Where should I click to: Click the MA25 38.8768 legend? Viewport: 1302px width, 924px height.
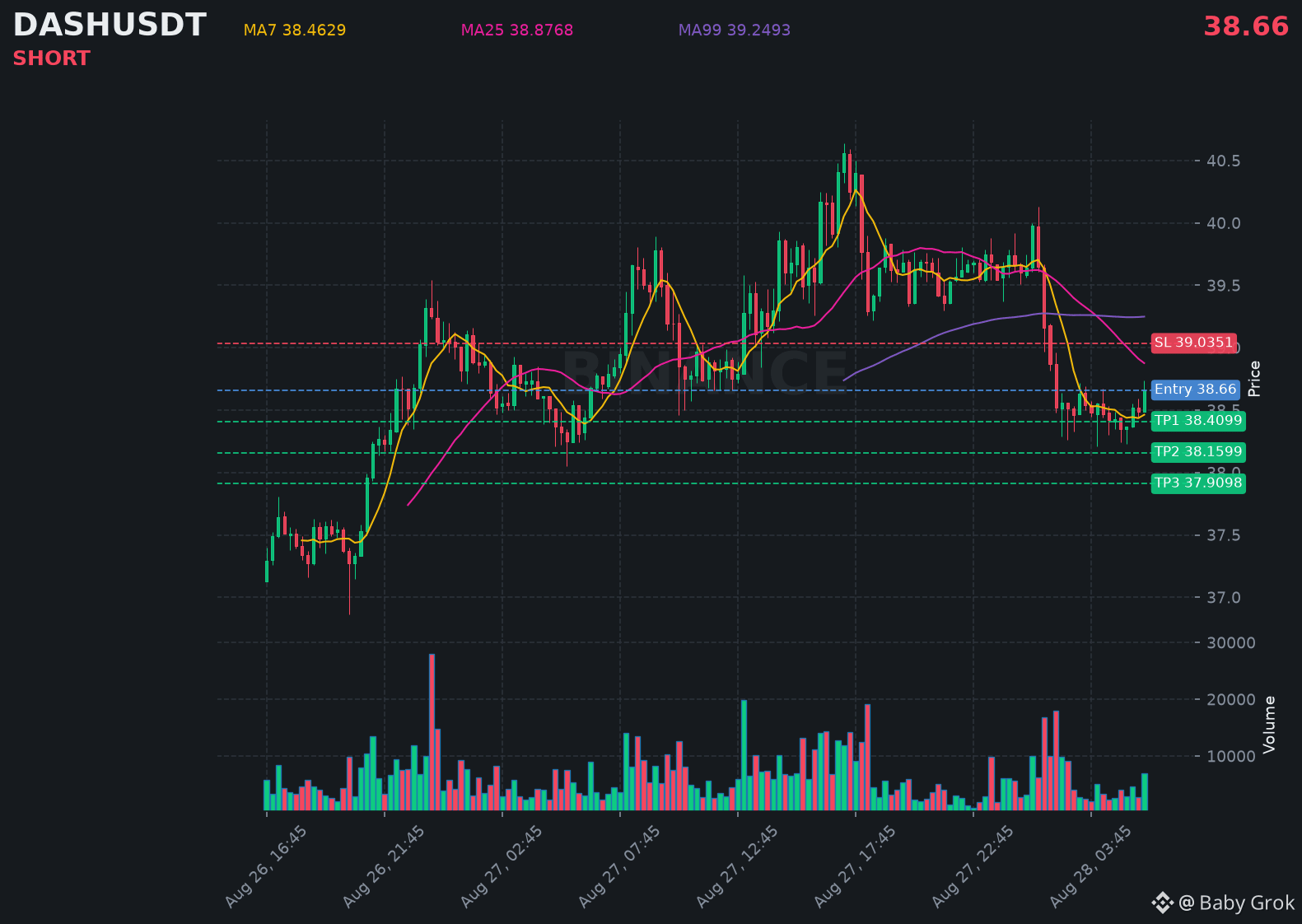click(x=517, y=30)
